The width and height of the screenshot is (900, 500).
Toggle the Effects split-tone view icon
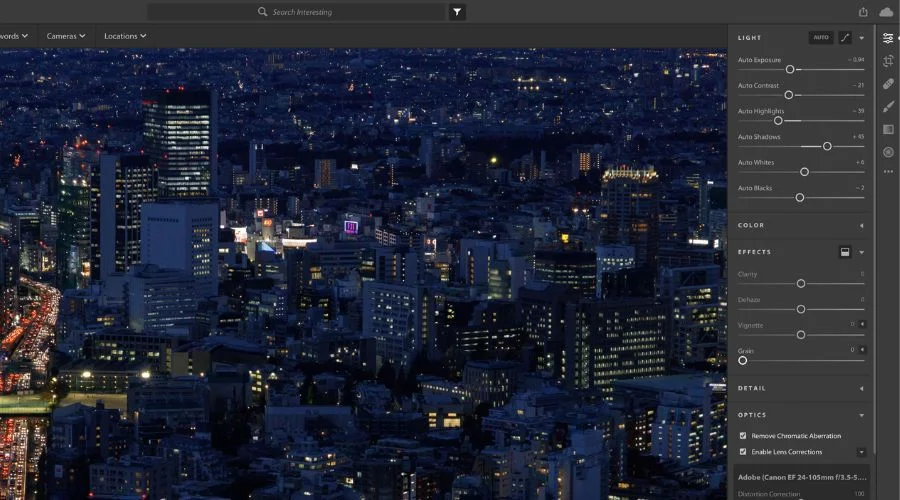pyautogui.click(x=845, y=252)
